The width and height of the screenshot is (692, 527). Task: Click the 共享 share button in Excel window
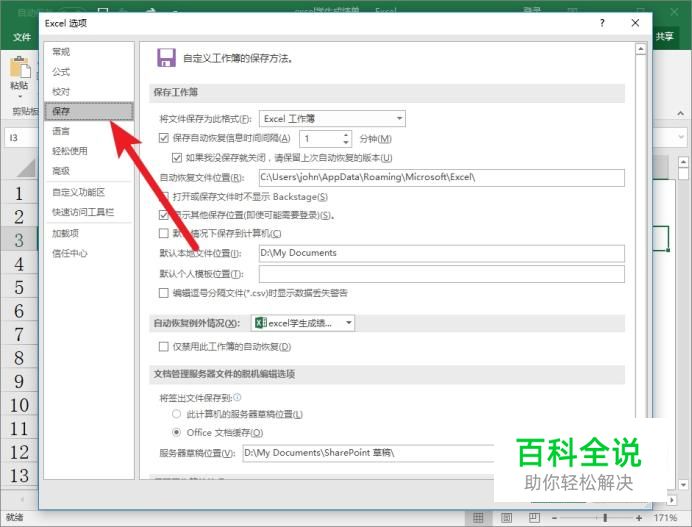click(665, 36)
